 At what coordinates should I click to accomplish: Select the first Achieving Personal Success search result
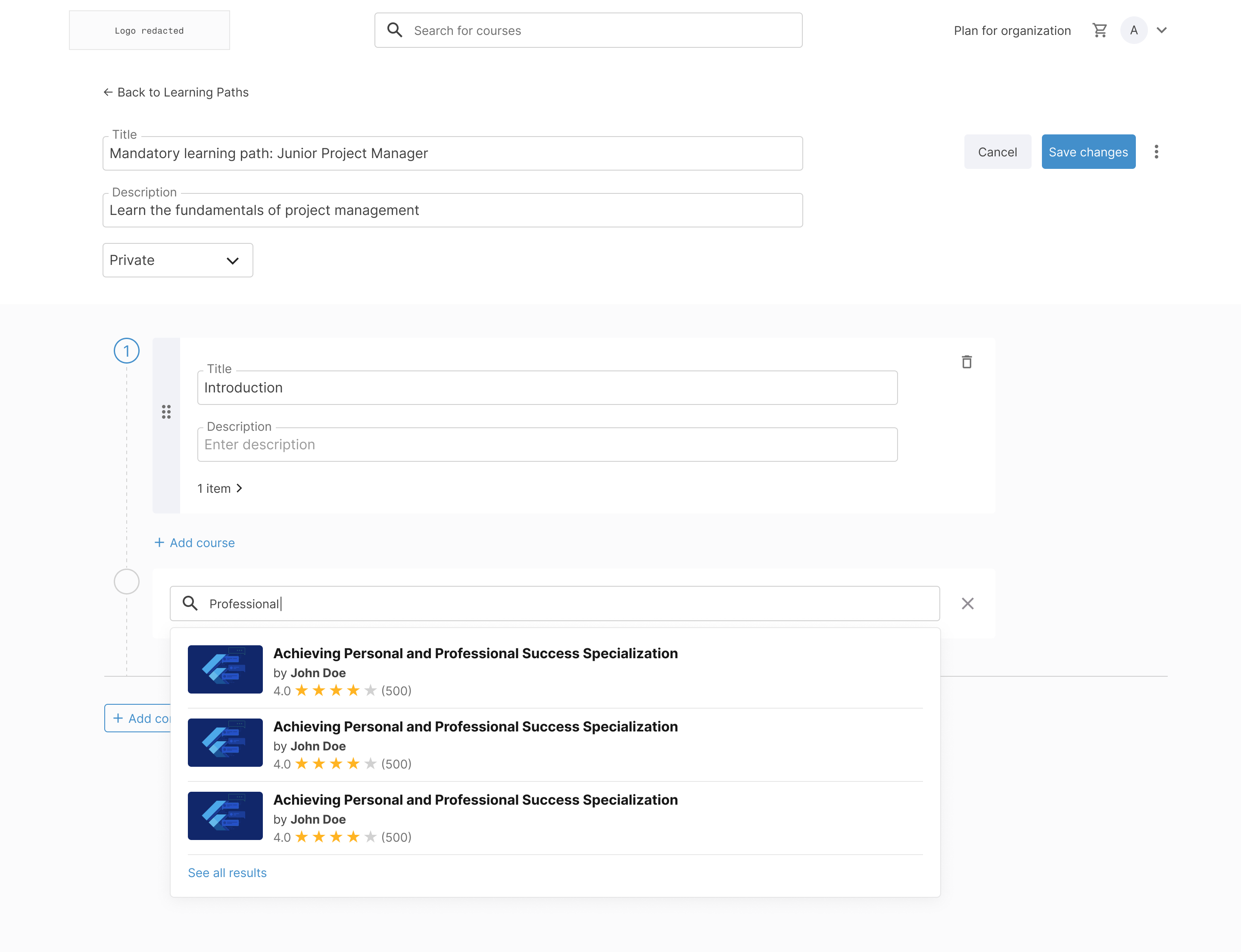point(476,669)
